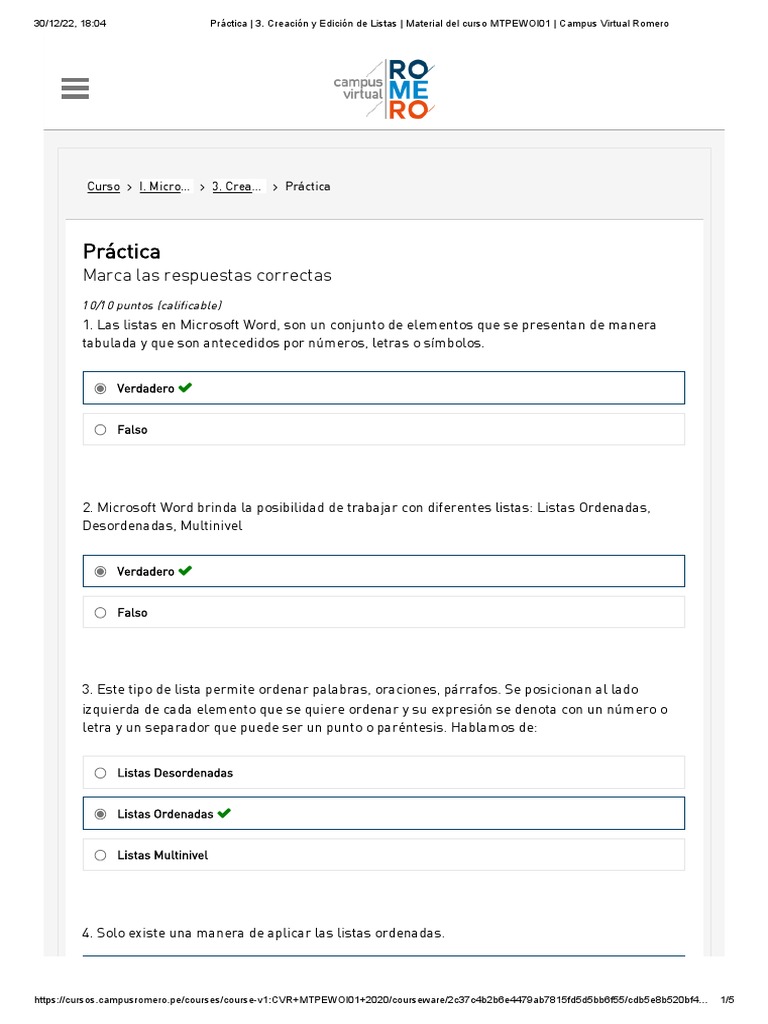Choose Falso for question 2

100,613
